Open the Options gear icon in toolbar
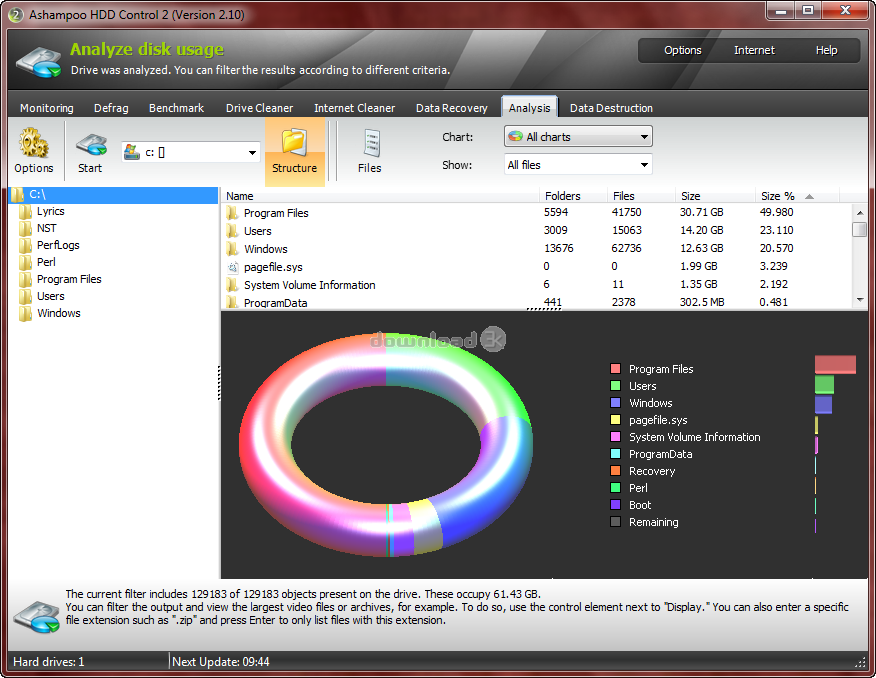The height and width of the screenshot is (678, 876). point(33,144)
